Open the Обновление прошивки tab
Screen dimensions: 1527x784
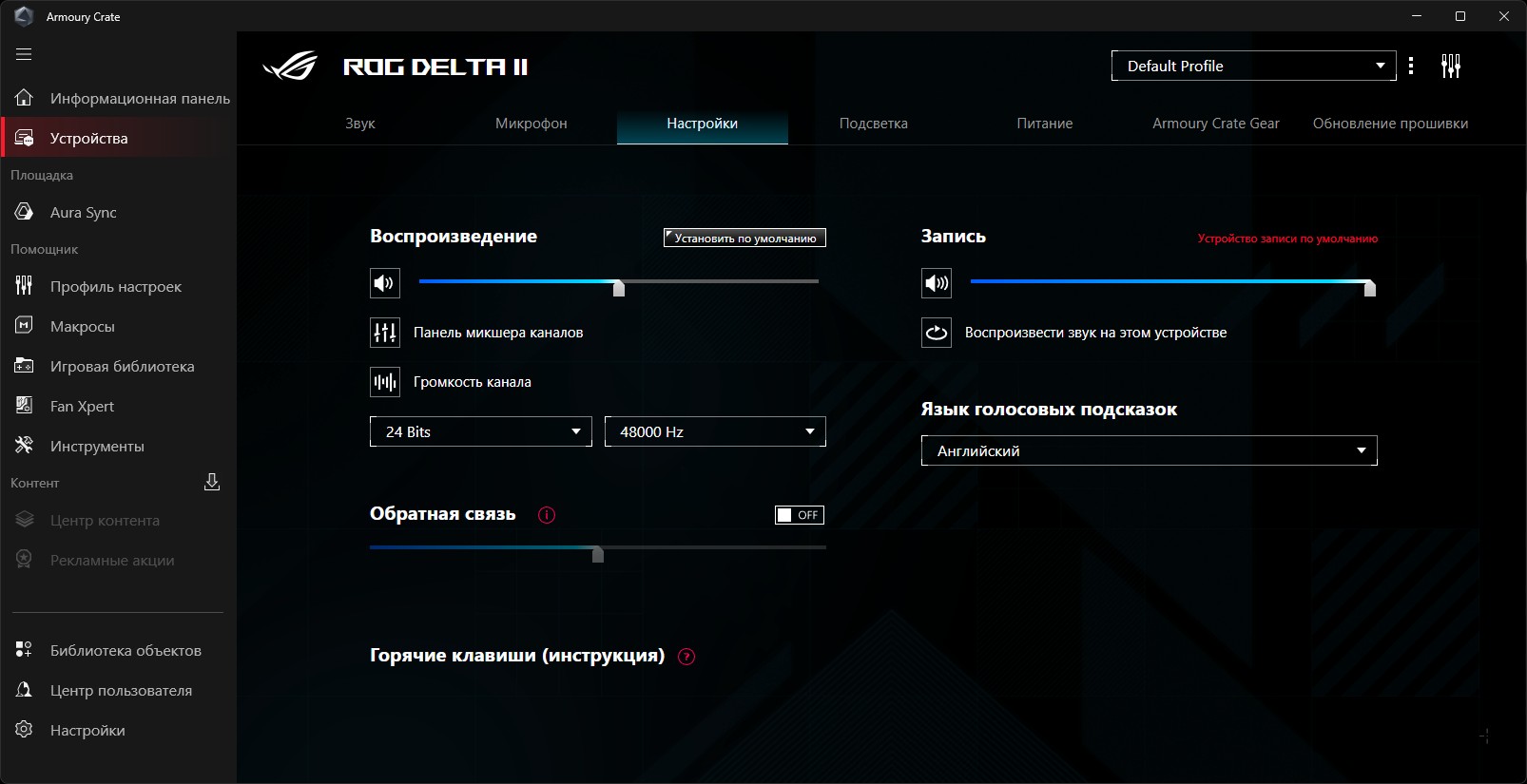[x=1391, y=124]
